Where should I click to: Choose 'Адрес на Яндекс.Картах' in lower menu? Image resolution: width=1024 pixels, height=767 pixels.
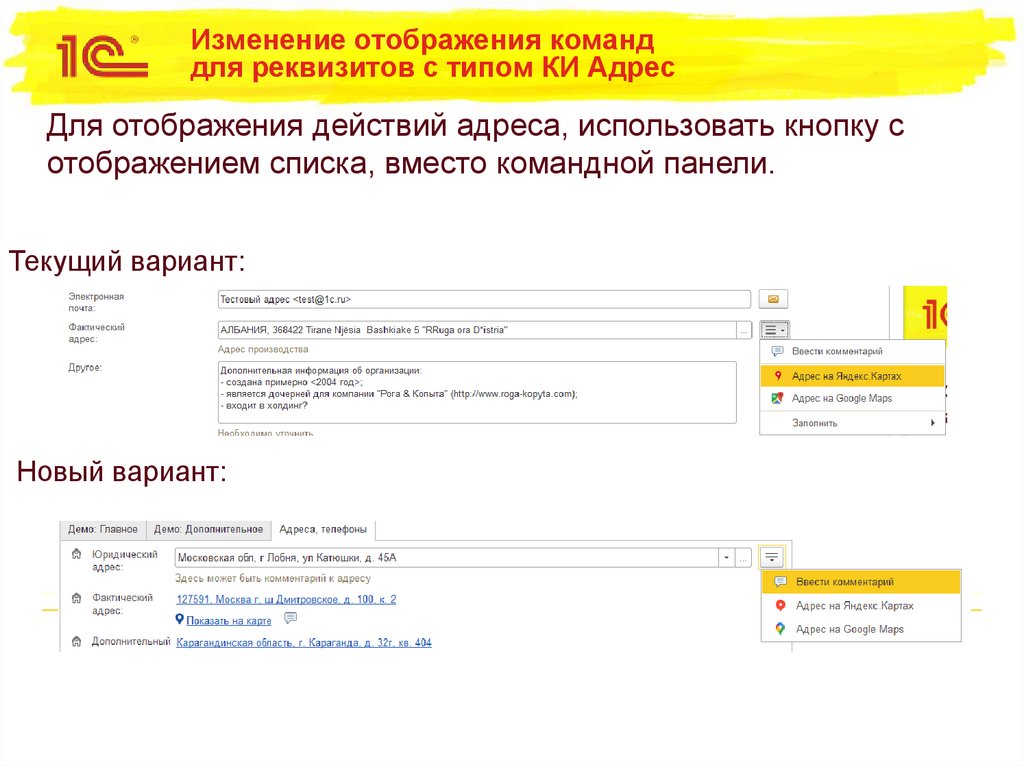pyautogui.click(x=861, y=606)
